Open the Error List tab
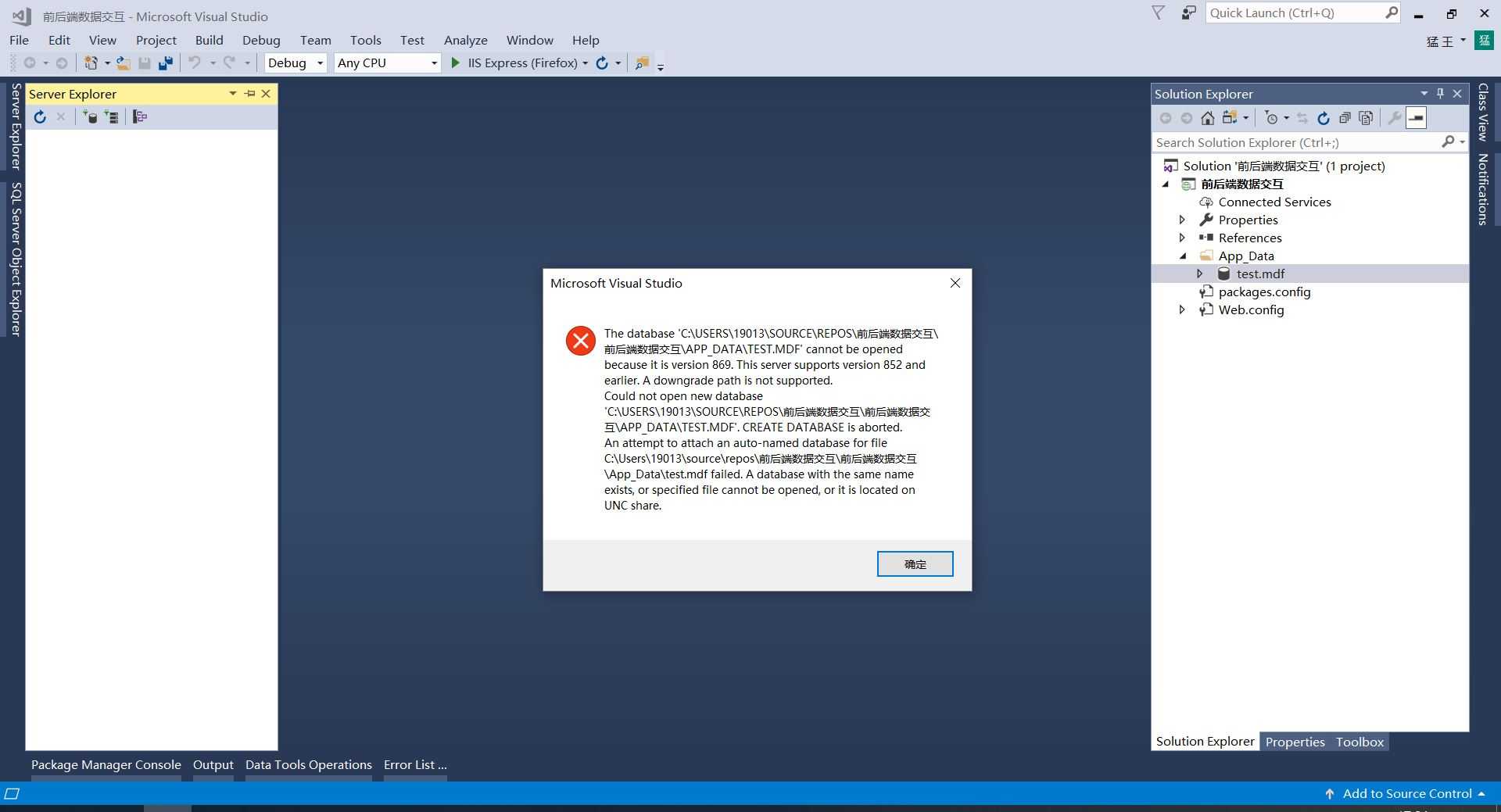 point(415,765)
